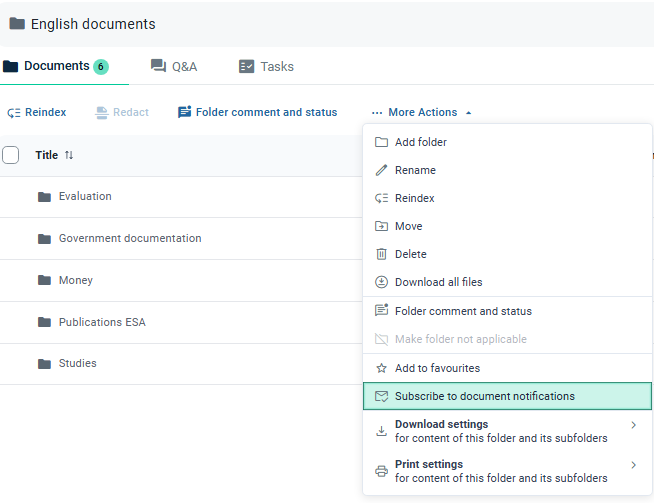This screenshot has height=503, width=654.
Task: Click the toolbar Folder comment and status icon
Action: point(184,112)
